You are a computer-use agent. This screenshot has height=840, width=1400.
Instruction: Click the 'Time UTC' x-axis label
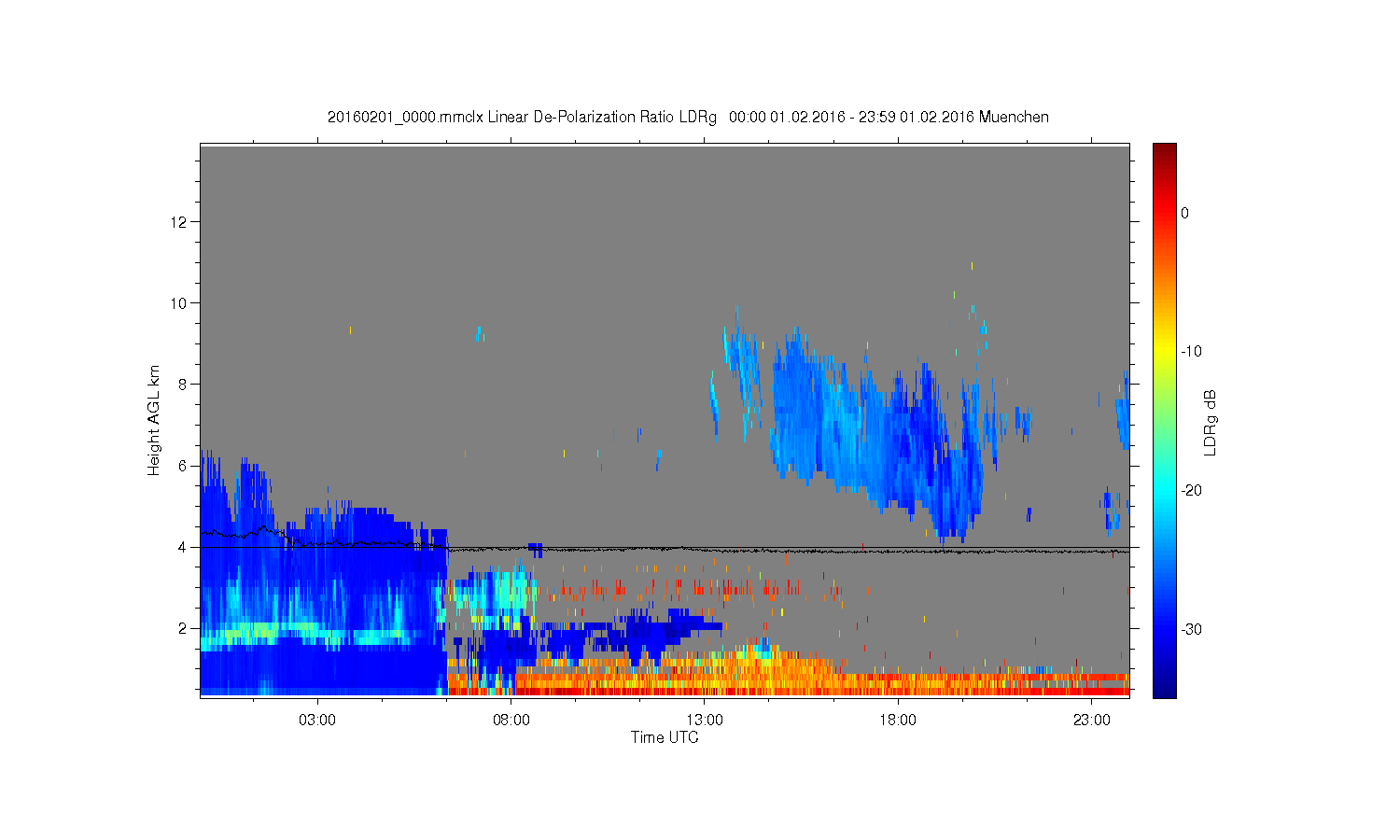(665, 737)
